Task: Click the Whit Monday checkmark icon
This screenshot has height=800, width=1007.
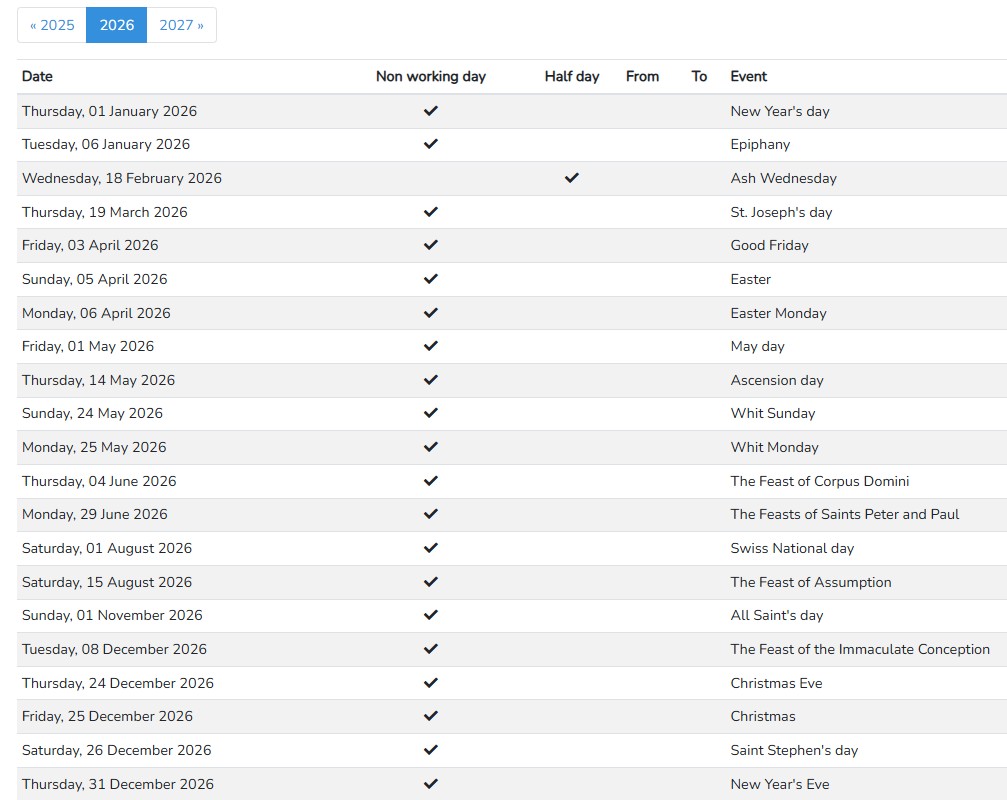Action: [x=431, y=447]
